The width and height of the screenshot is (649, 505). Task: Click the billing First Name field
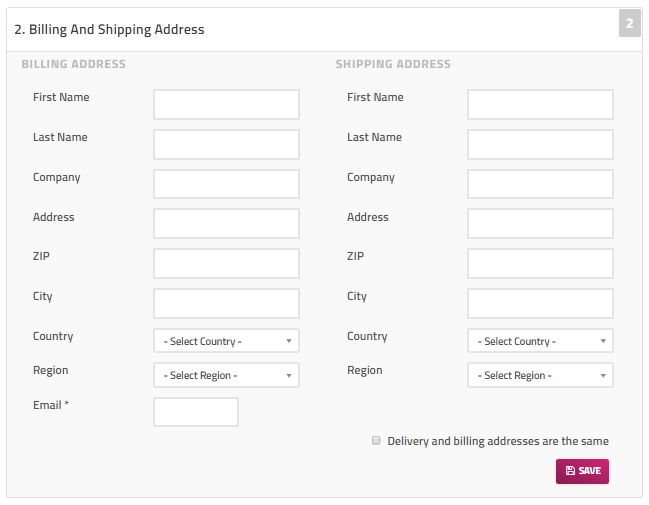[x=226, y=104]
